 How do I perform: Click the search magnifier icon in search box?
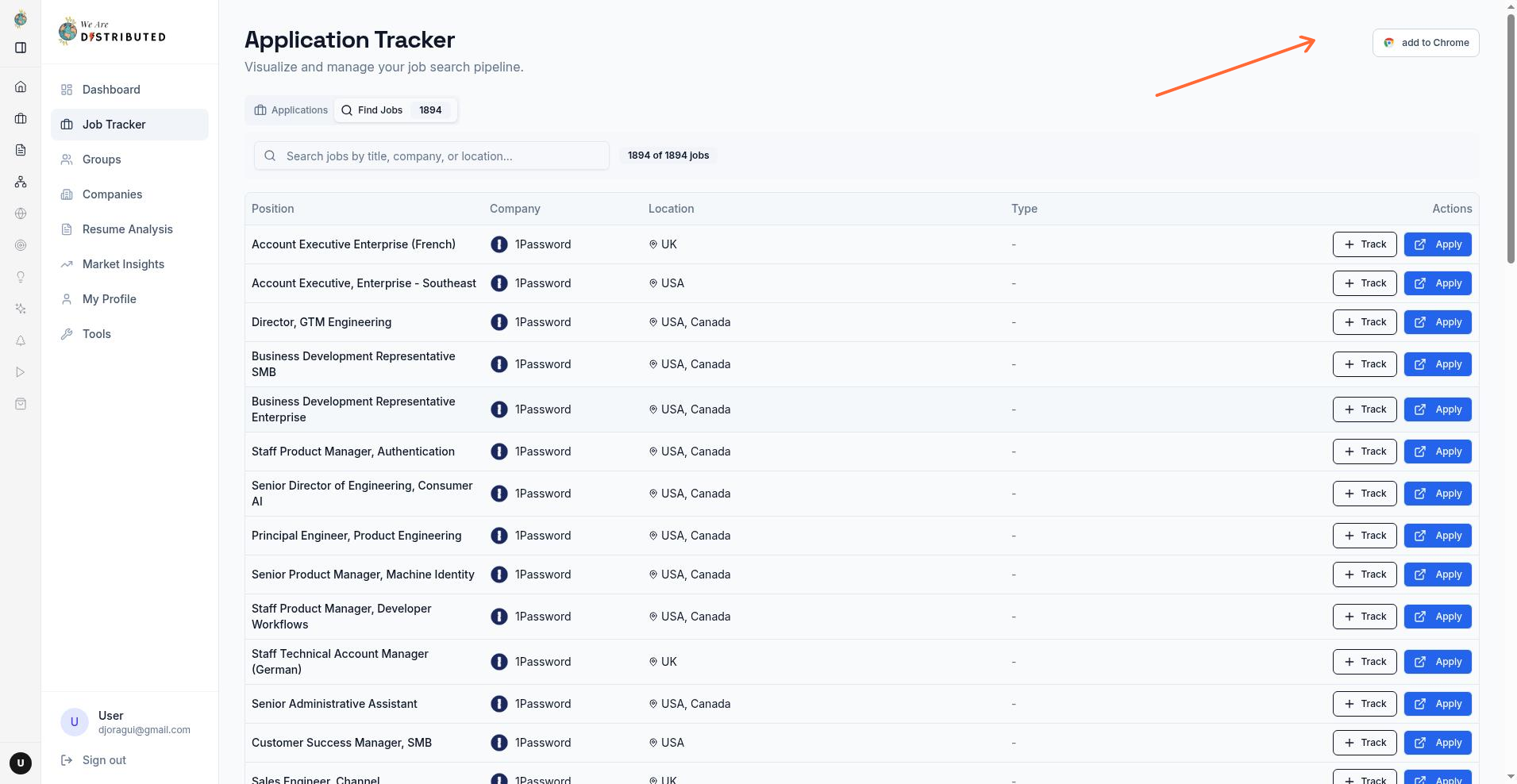pyautogui.click(x=270, y=156)
